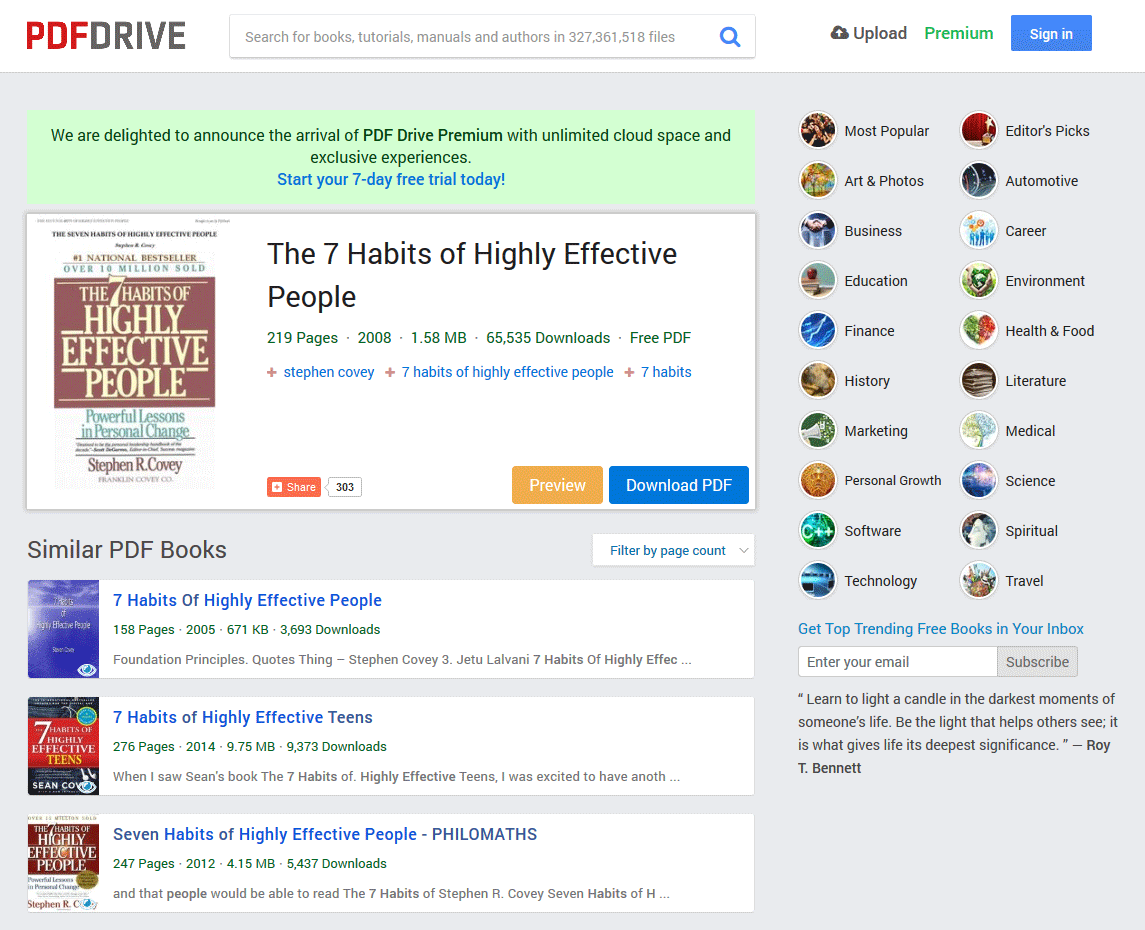1145x930 pixels.
Task: Click the Upload cloud icon
Action: click(839, 32)
